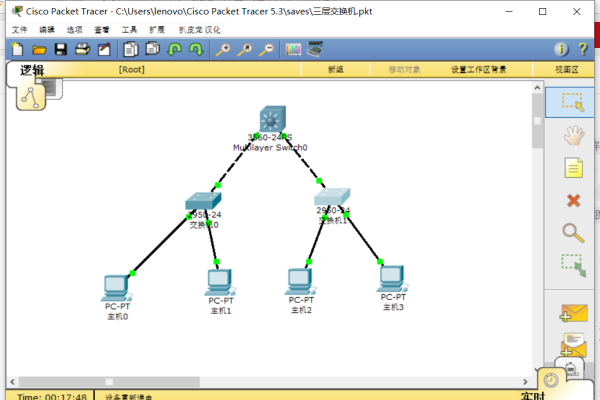Open the drawing palette icon
Image resolution: width=600 pixels, height=400 pixels.
(x=293, y=49)
